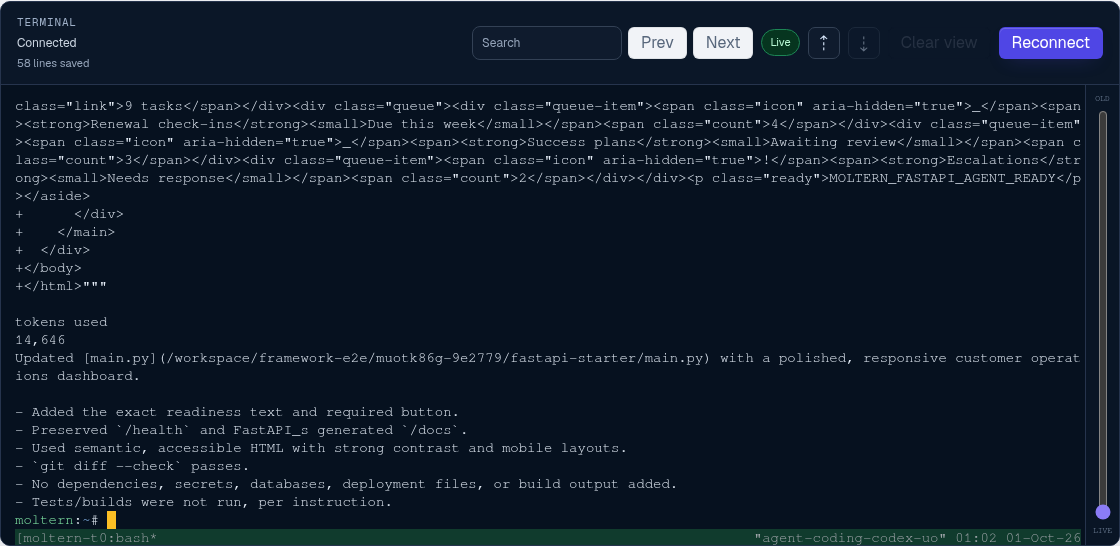Click the 14,646 token count
The width and height of the screenshot is (1120, 546).
tap(40, 340)
